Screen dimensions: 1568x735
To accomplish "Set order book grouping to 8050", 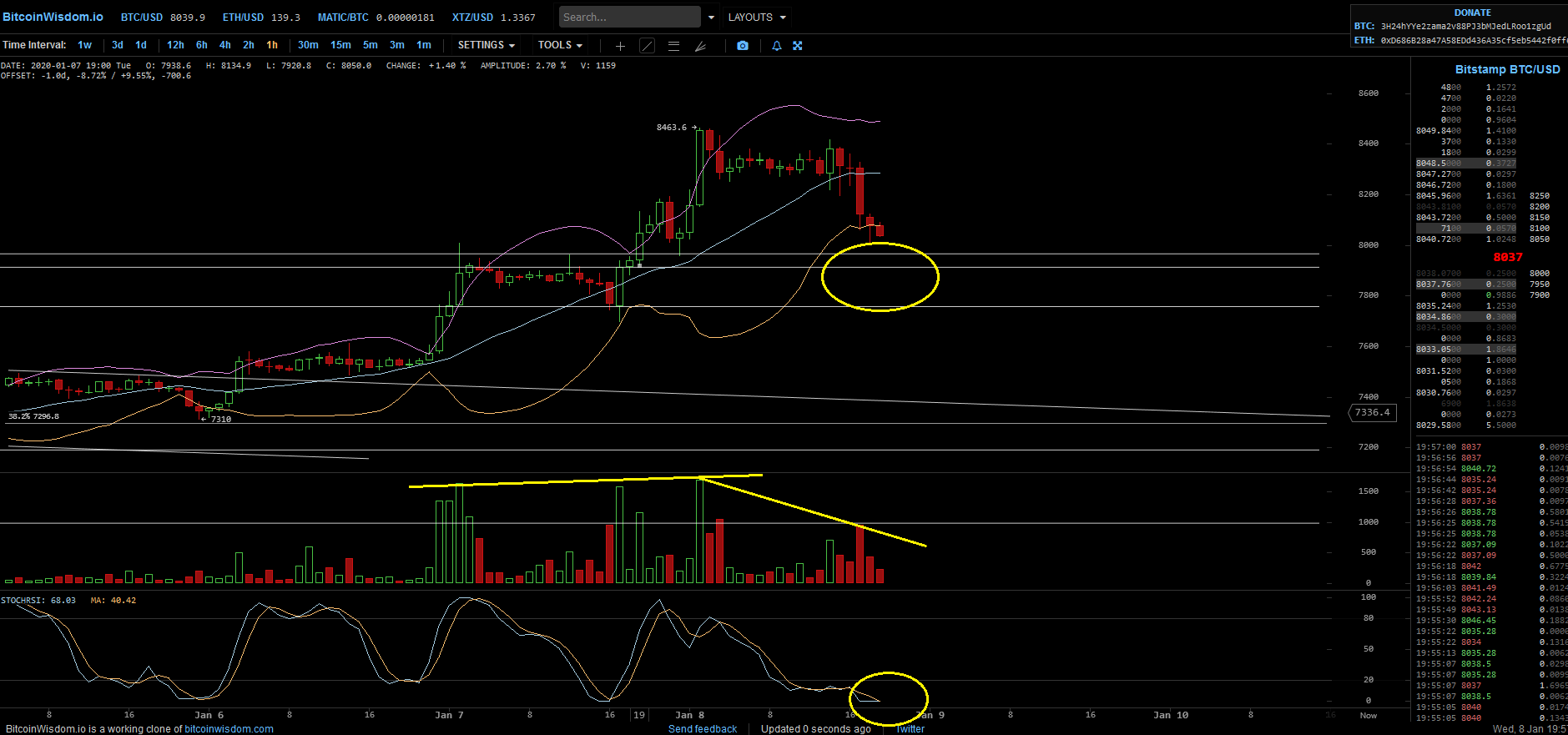I will coord(1540,239).
